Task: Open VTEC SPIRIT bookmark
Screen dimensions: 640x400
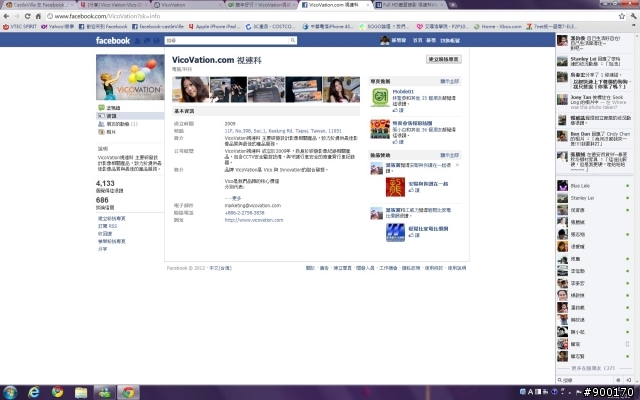Action: point(20,27)
